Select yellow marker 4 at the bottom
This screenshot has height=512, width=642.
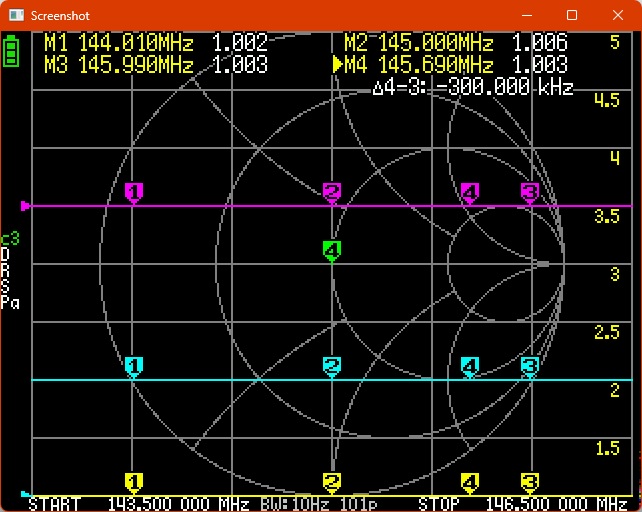pyautogui.click(x=469, y=482)
